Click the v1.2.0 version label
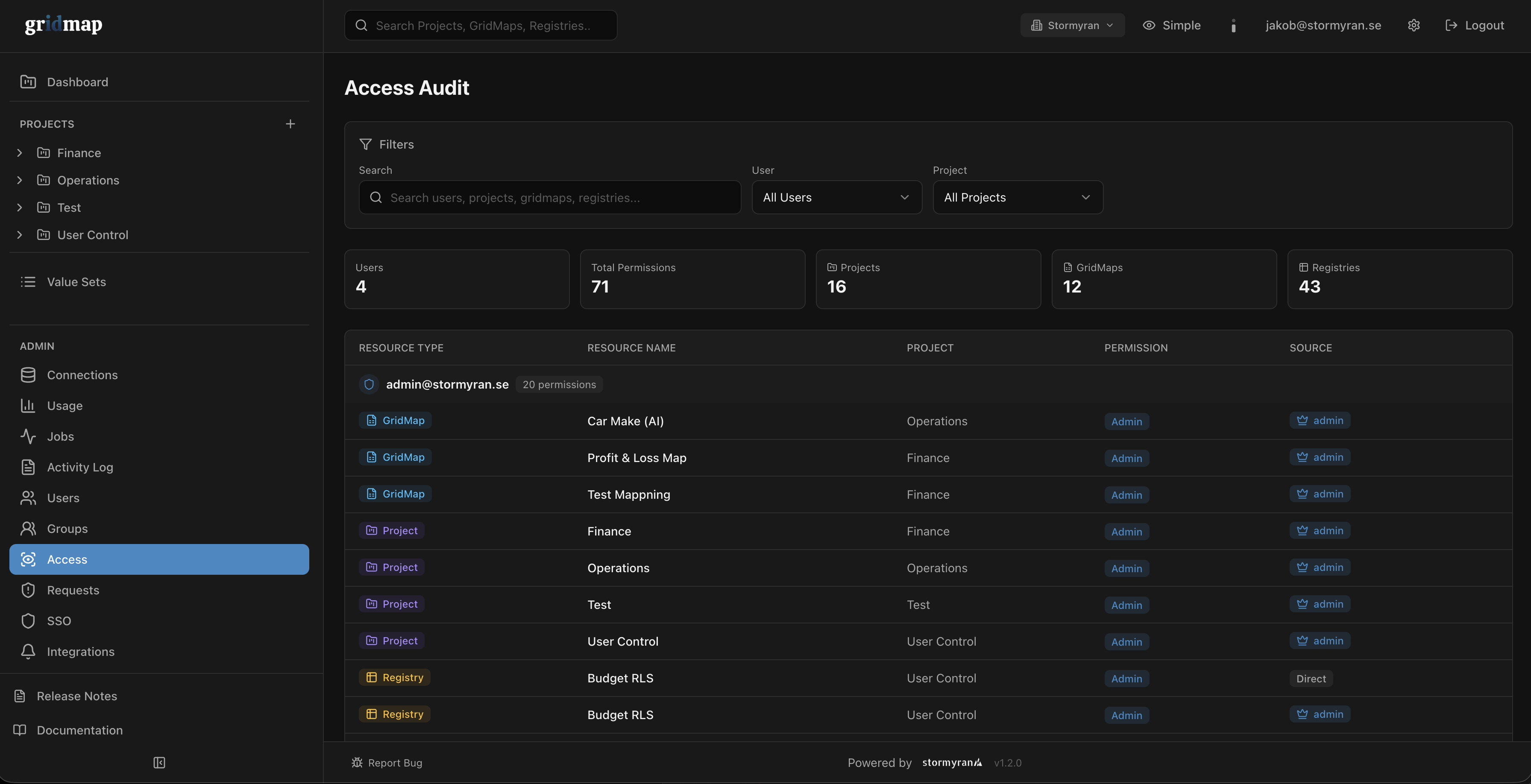Viewport: 1531px width, 784px height. 1007,763
